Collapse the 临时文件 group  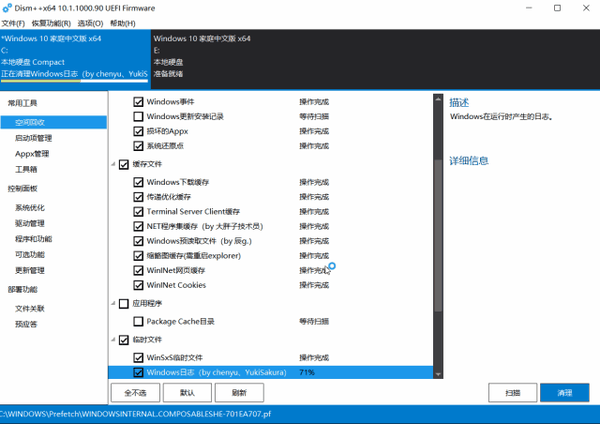point(113,340)
